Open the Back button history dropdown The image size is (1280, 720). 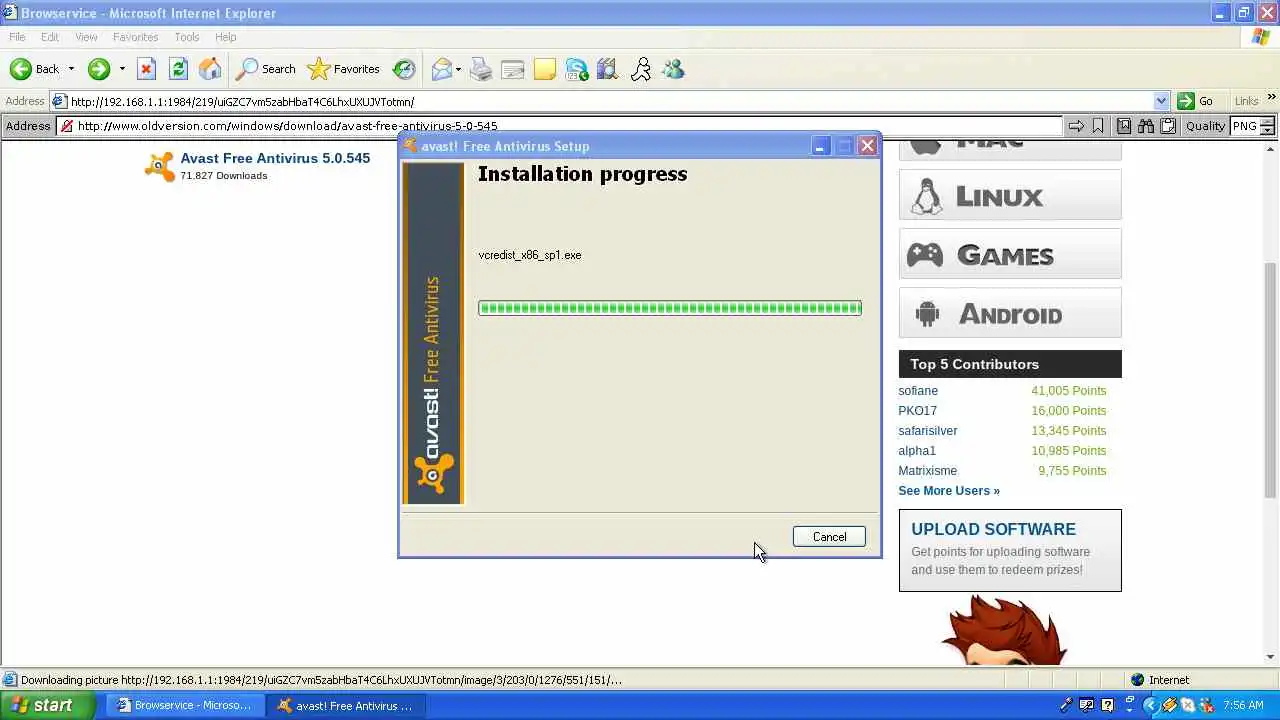point(71,69)
